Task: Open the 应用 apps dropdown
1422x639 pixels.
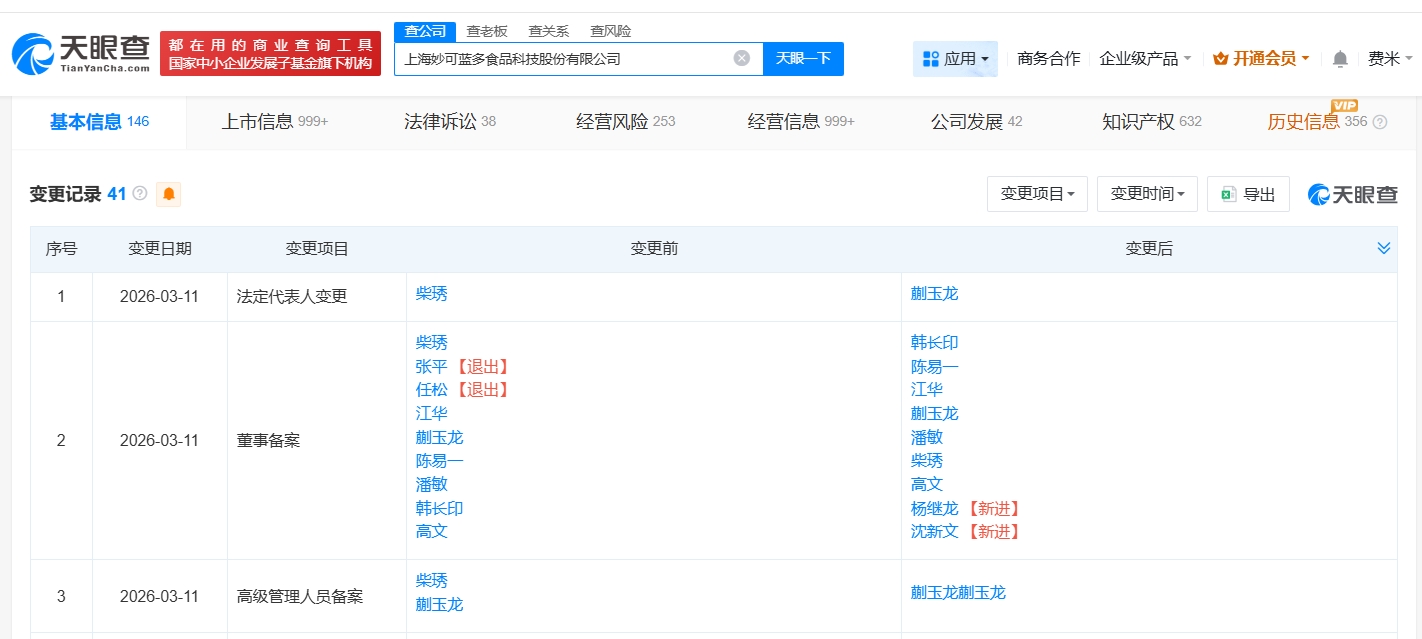Action: point(955,59)
